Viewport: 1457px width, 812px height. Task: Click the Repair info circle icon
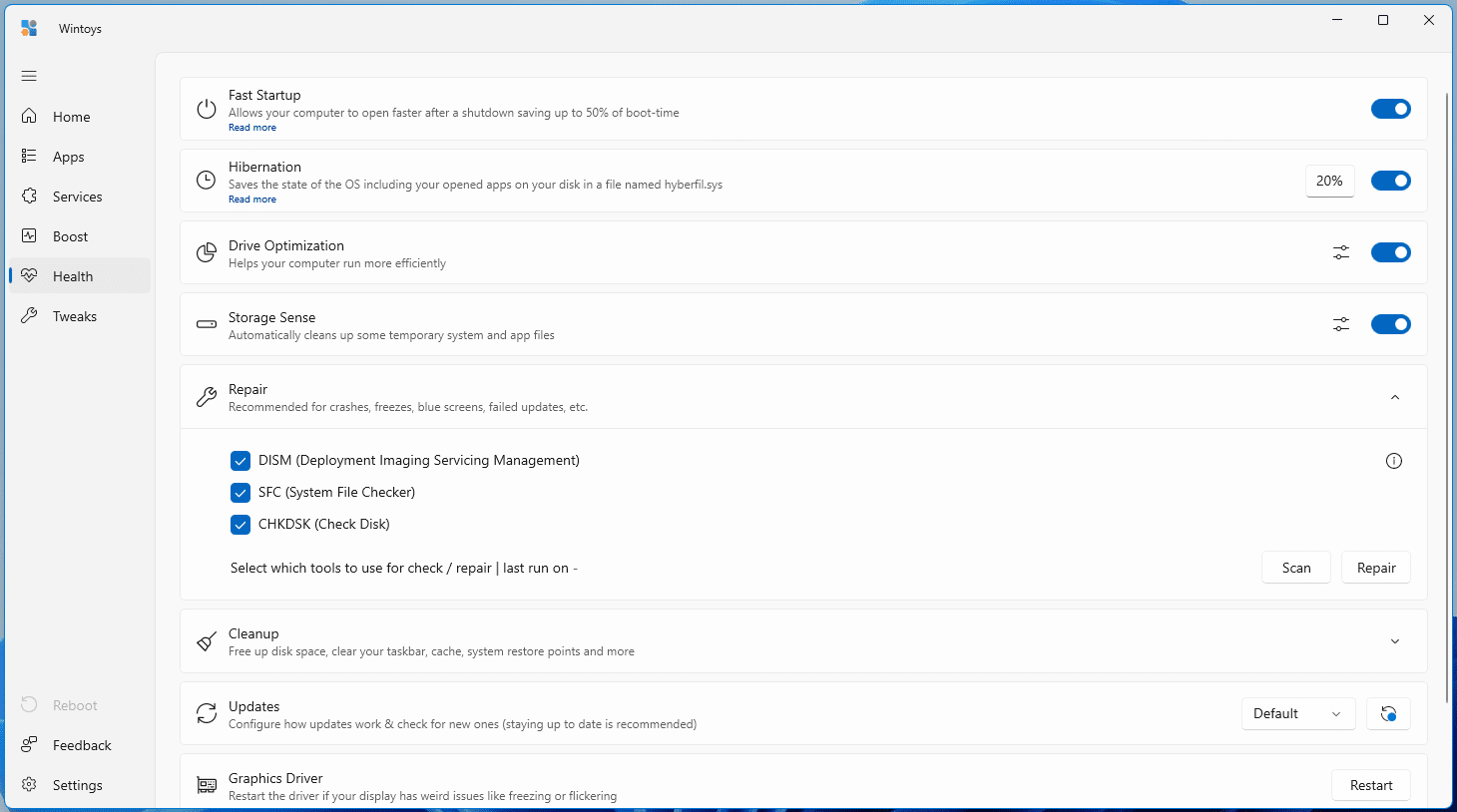pos(1394,461)
